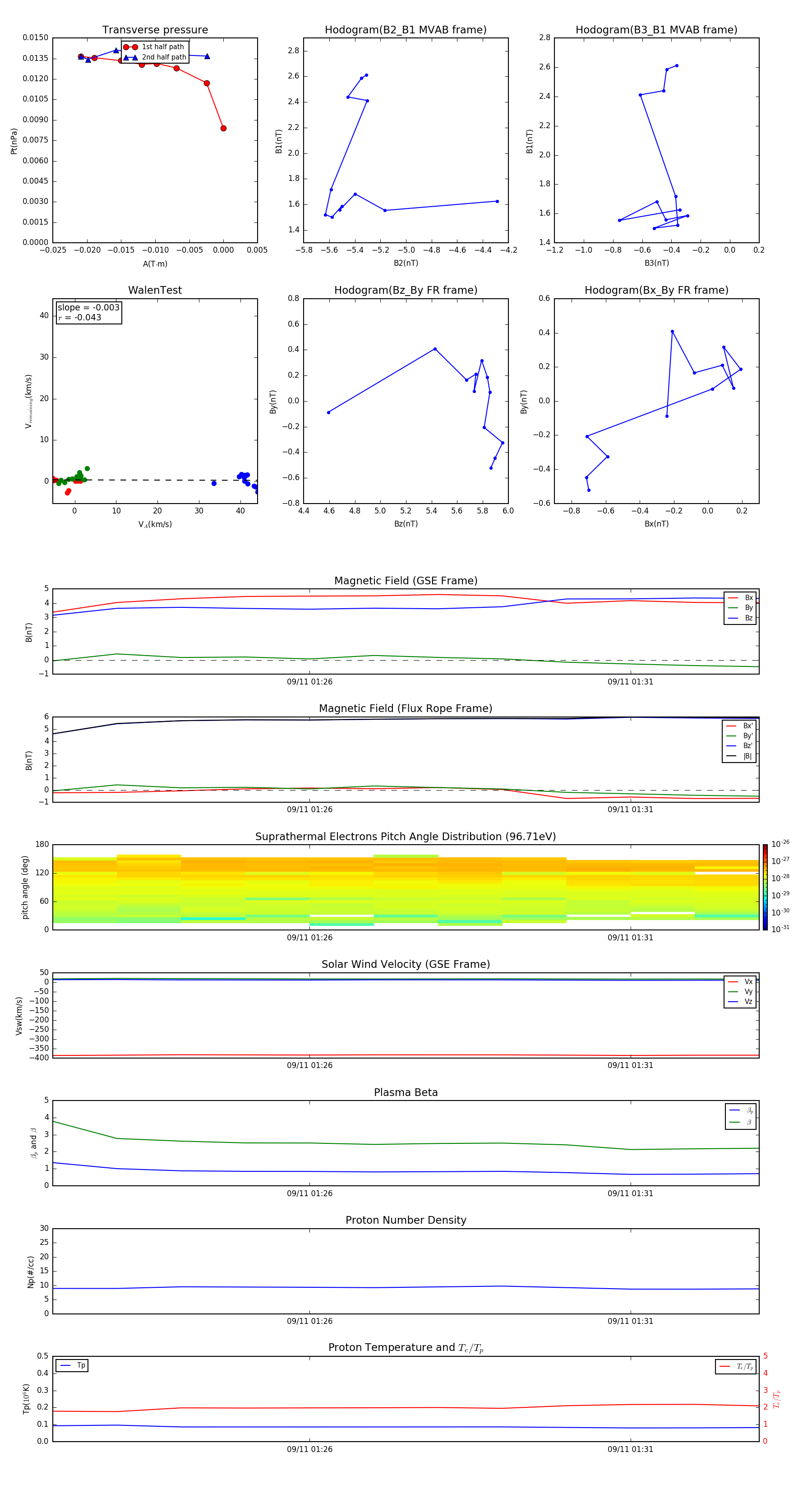This screenshot has height=1489, width=812.
Task: Click the "10^-26" colorbar tick label
Action: click(x=781, y=844)
